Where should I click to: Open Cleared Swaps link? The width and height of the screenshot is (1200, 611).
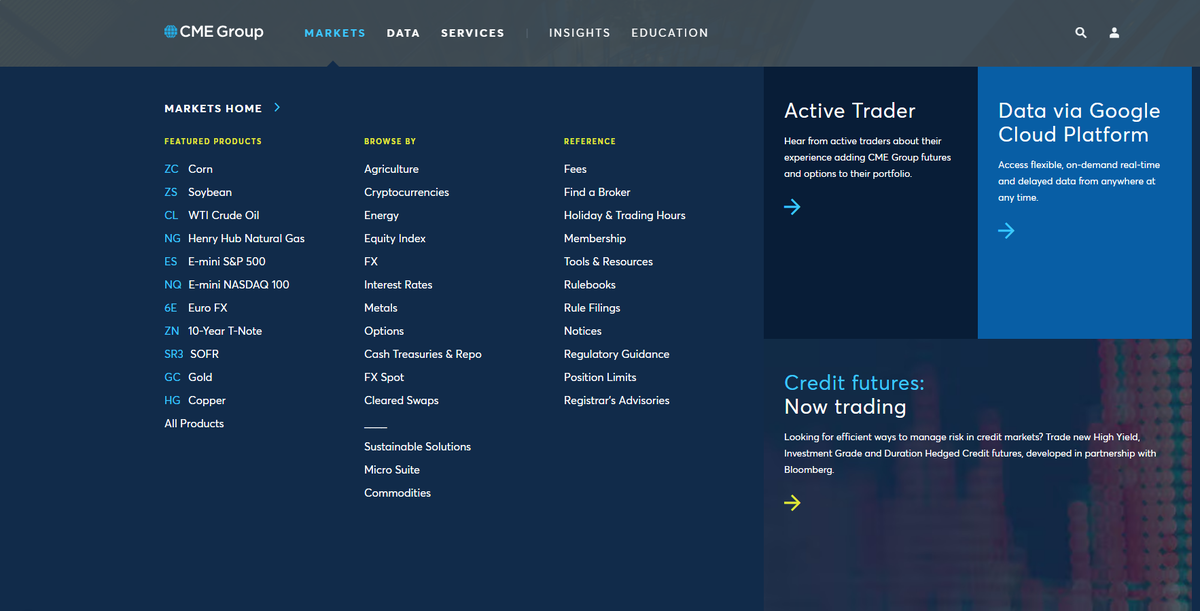(401, 400)
